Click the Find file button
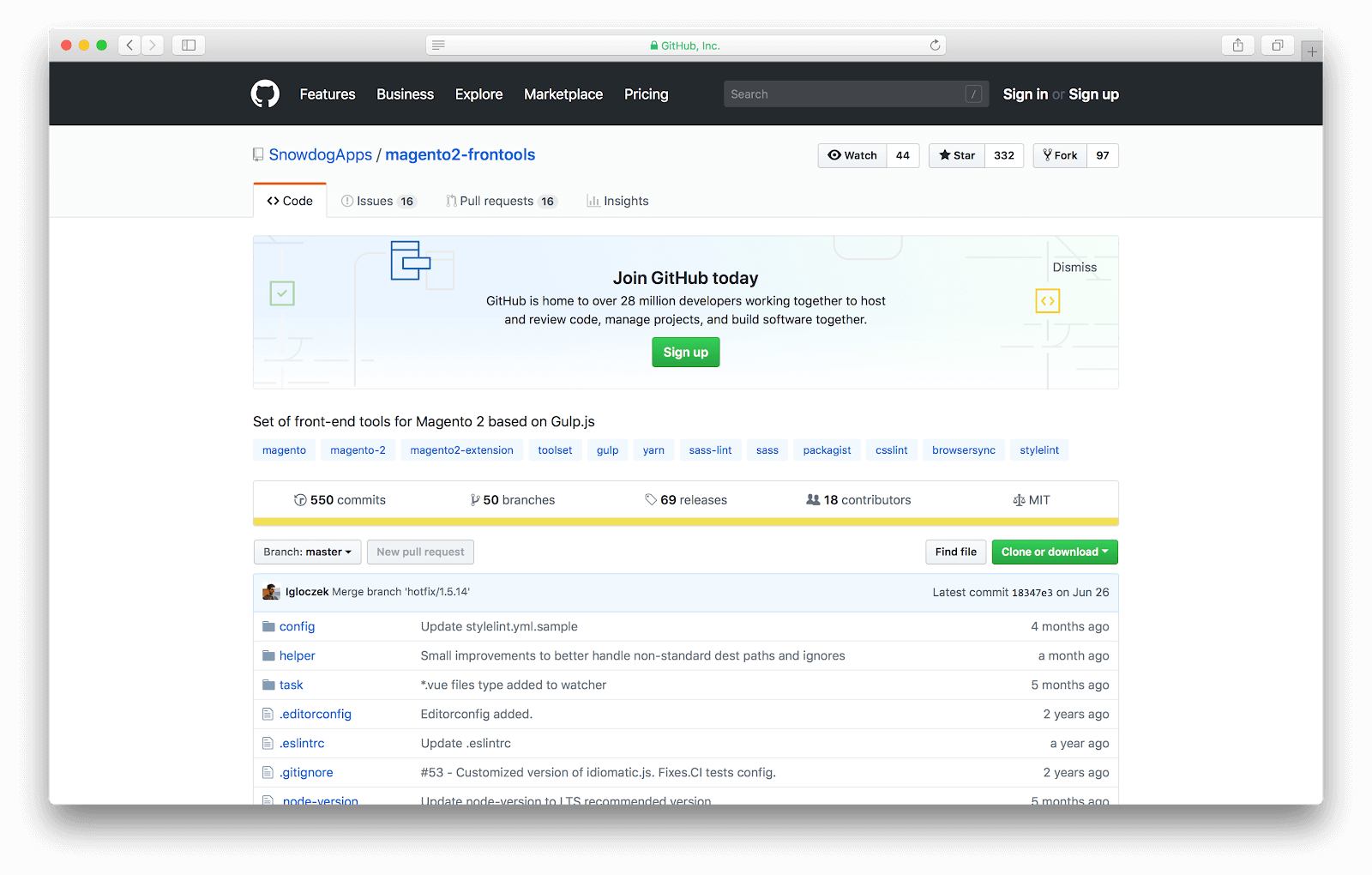Screen dimensions: 1372x875 (x=955, y=552)
